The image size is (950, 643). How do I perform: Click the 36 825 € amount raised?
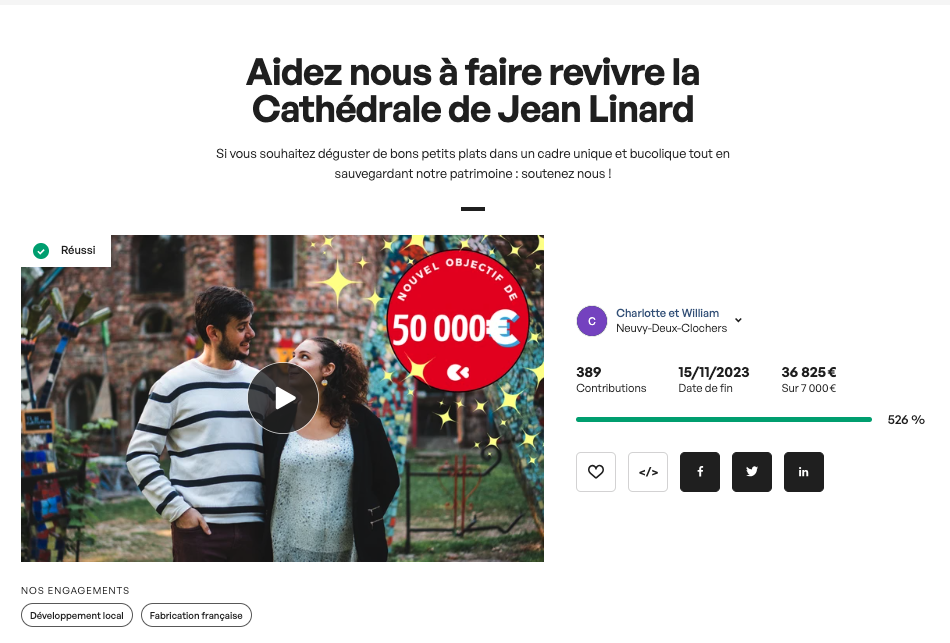tap(809, 372)
